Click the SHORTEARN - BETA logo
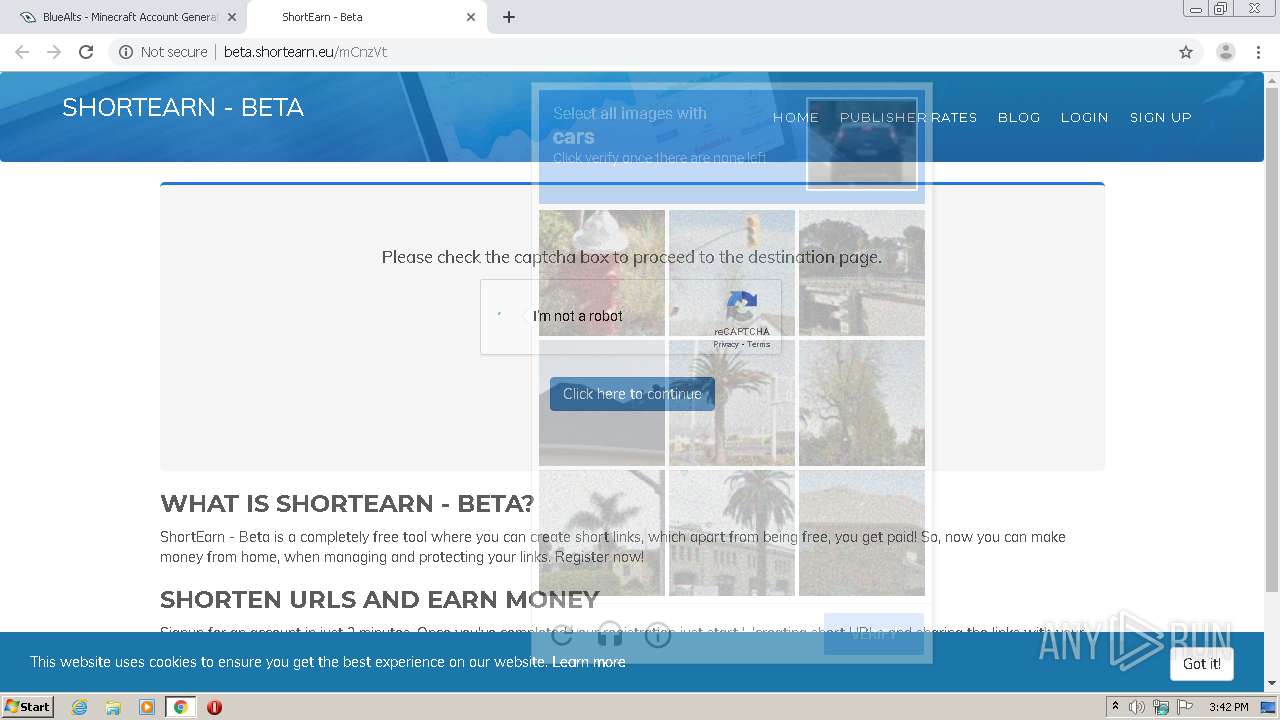The width and height of the screenshot is (1280, 720). point(183,108)
